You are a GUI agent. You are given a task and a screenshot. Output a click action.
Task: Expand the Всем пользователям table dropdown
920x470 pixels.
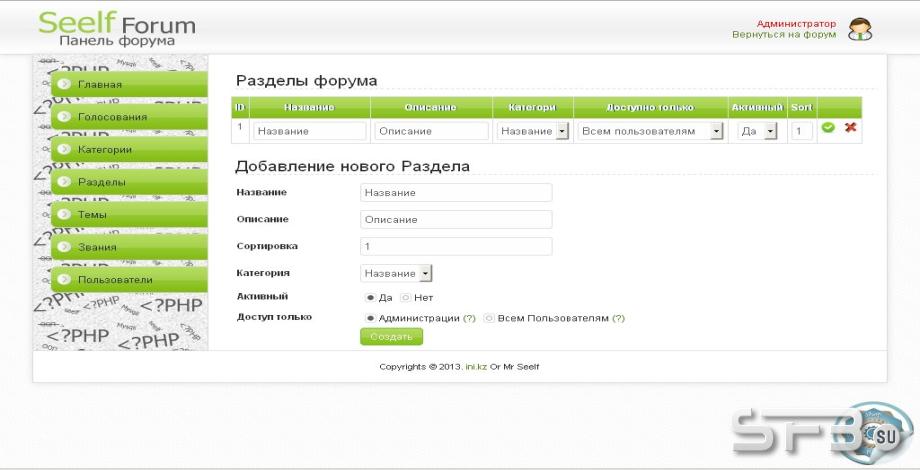click(x=650, y=131)
